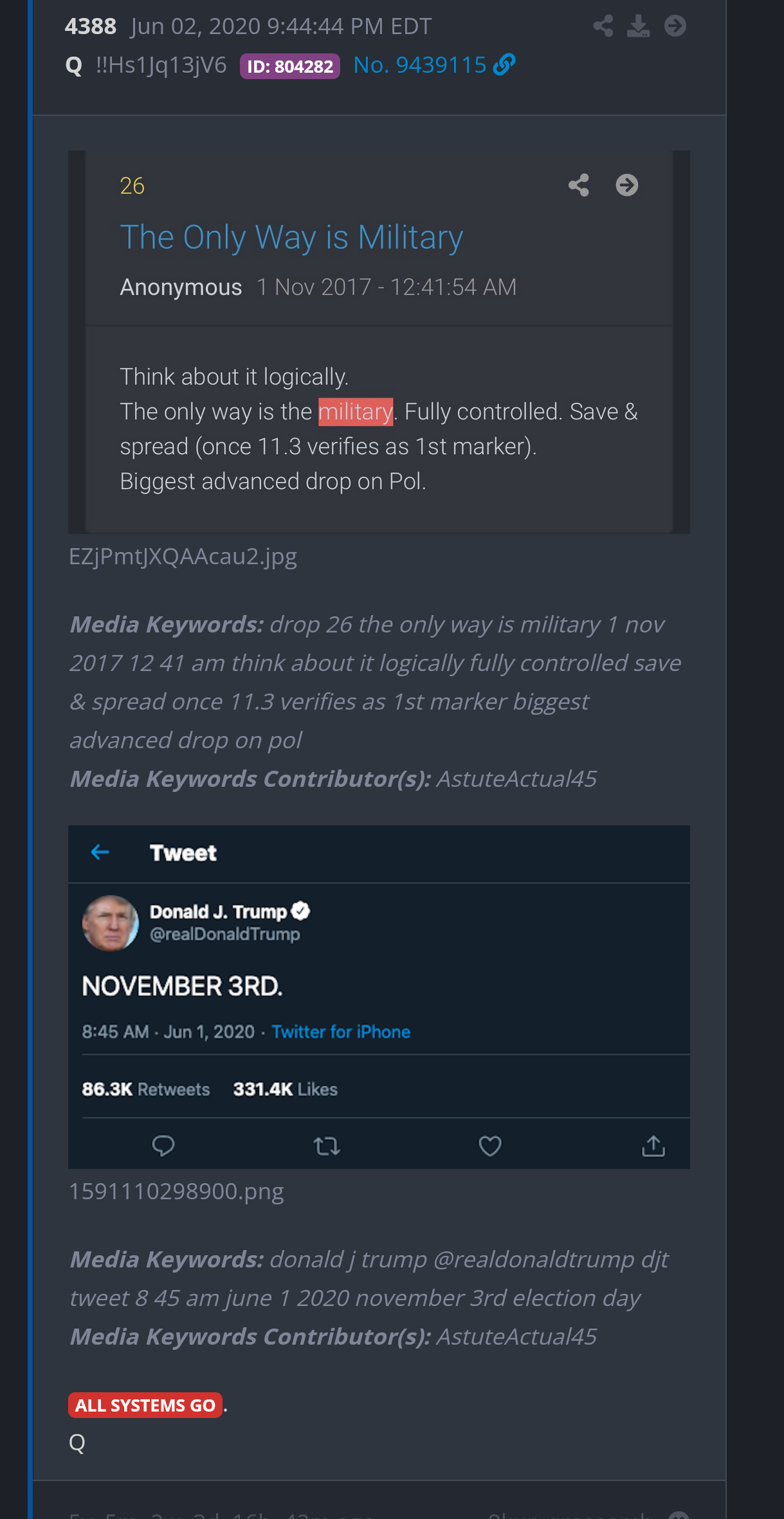Click the heart like icon under tweet

490,1146
